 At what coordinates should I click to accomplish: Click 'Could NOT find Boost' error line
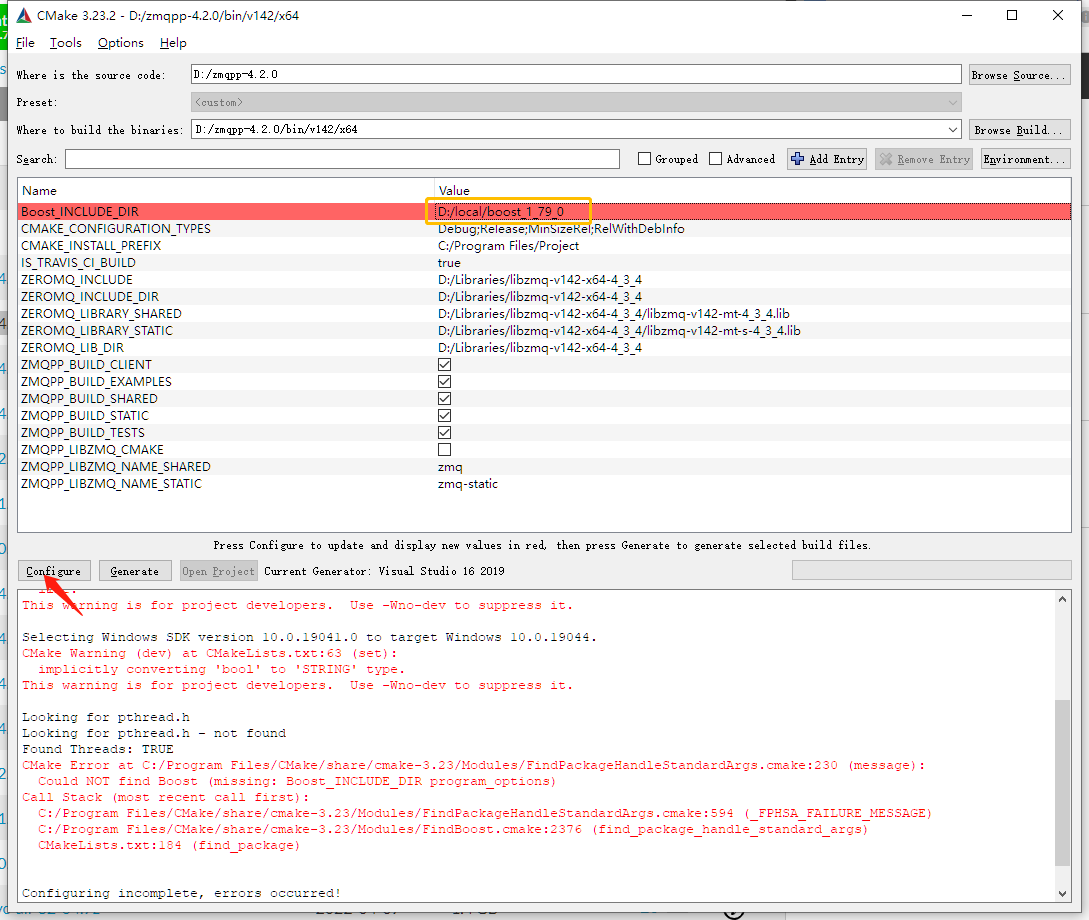tap(297, 781)
